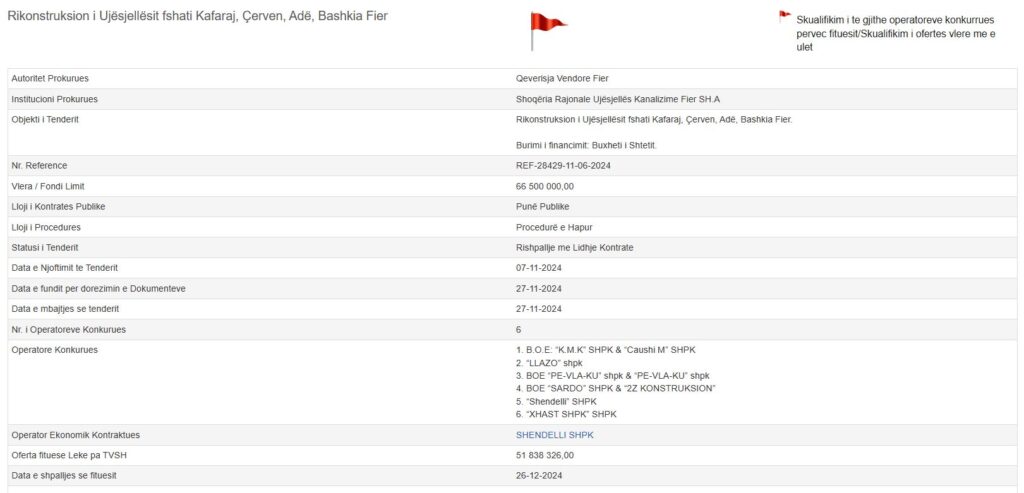Click the Punë Publike contract type value
Screen dimensions: 1024x493
tap(542, 206)
